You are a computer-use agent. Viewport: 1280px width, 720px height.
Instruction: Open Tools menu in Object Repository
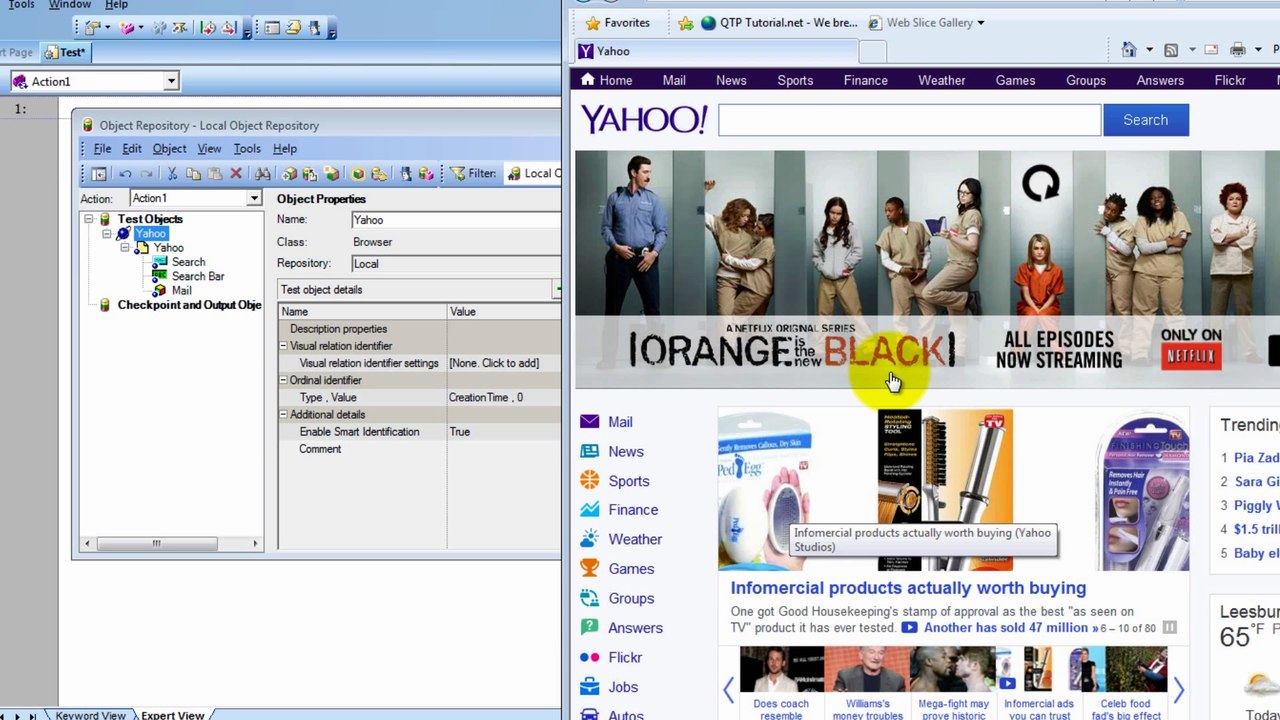coord(247,149)
